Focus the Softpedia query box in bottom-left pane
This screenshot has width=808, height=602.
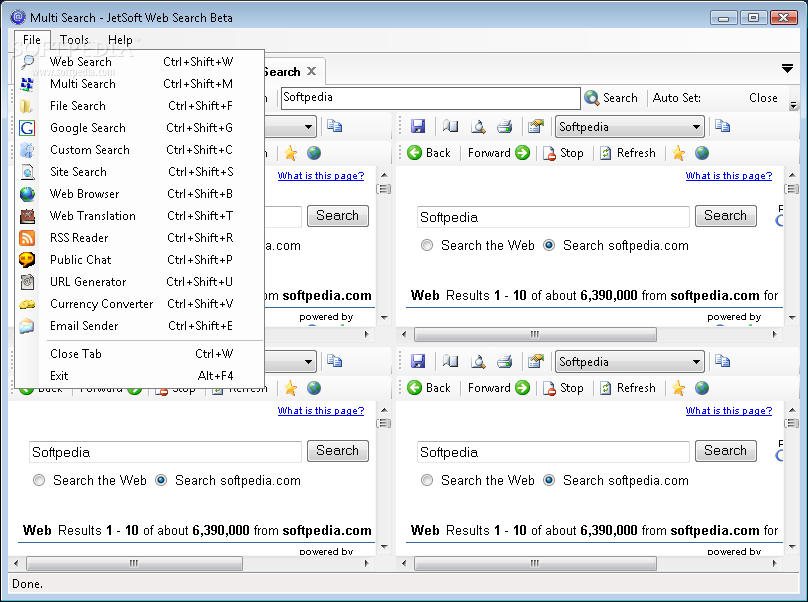(165, 452)
